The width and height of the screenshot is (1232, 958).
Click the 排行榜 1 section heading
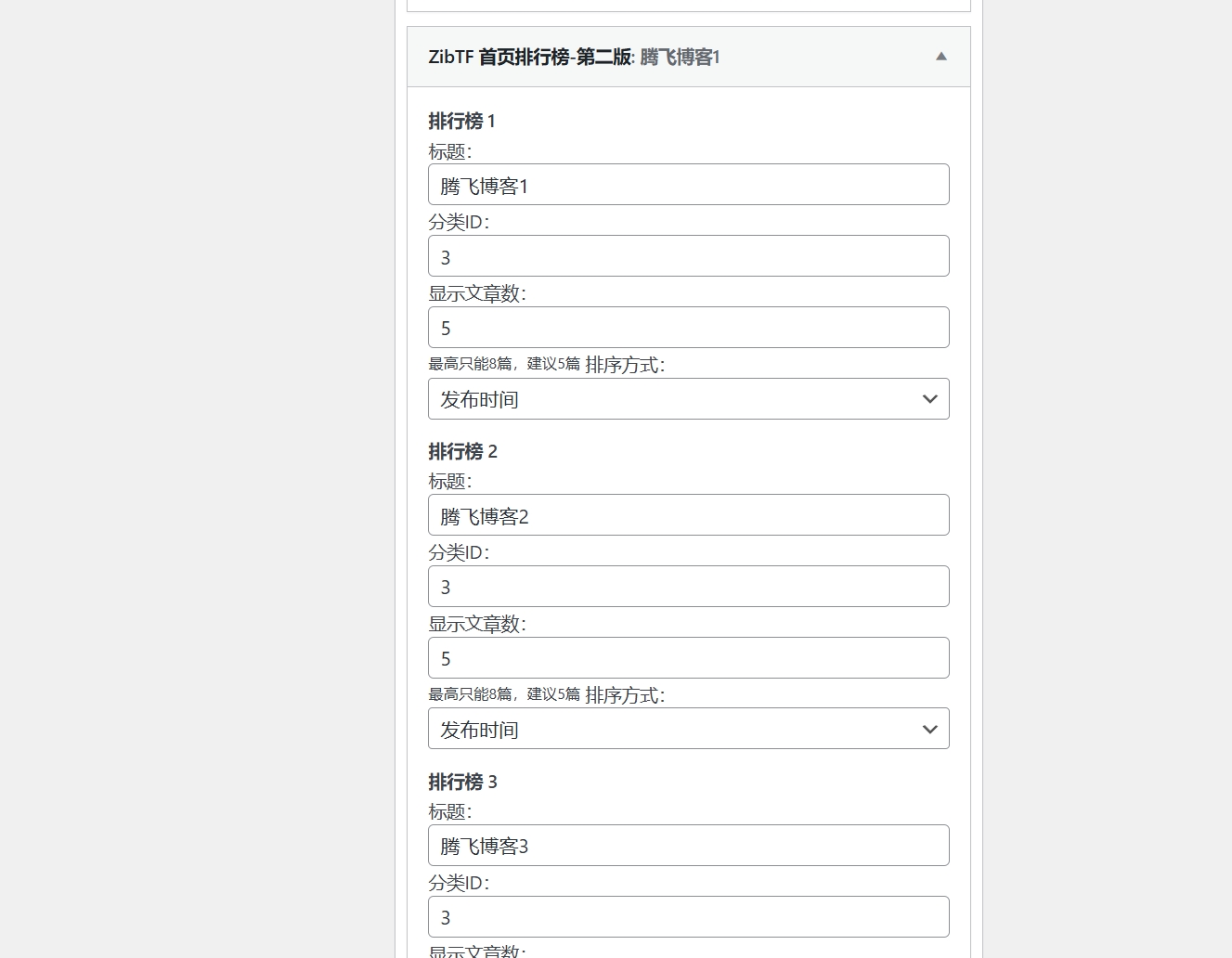click(462, 121)
